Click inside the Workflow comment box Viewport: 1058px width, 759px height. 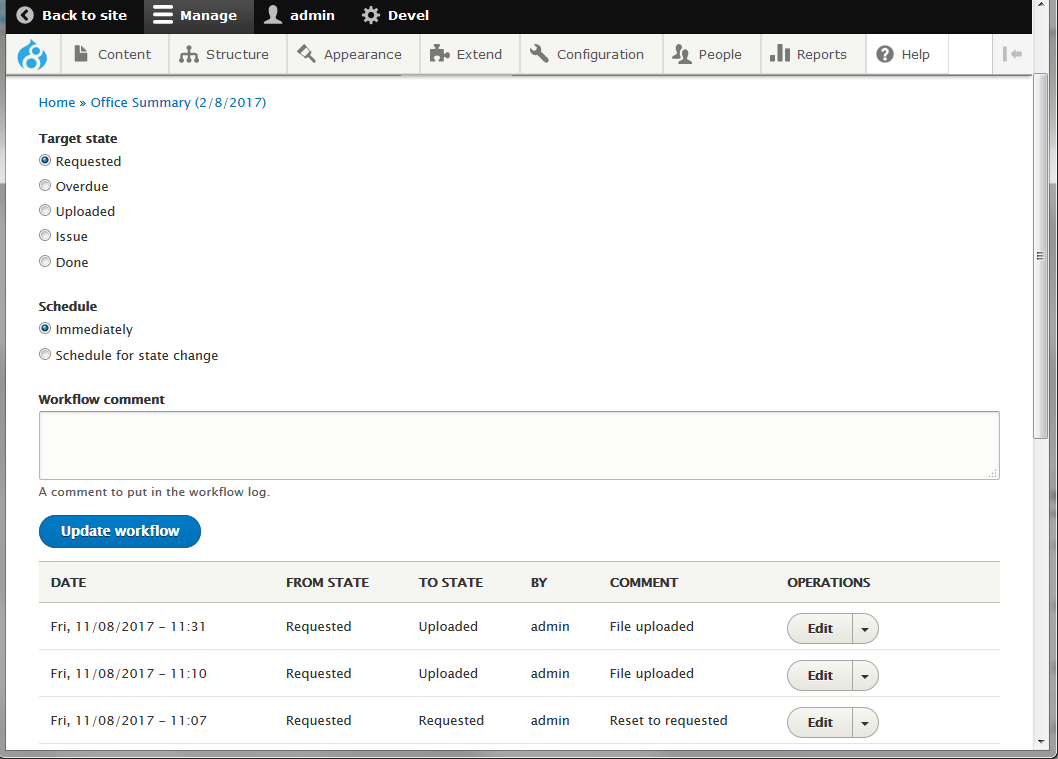point(519,444)
